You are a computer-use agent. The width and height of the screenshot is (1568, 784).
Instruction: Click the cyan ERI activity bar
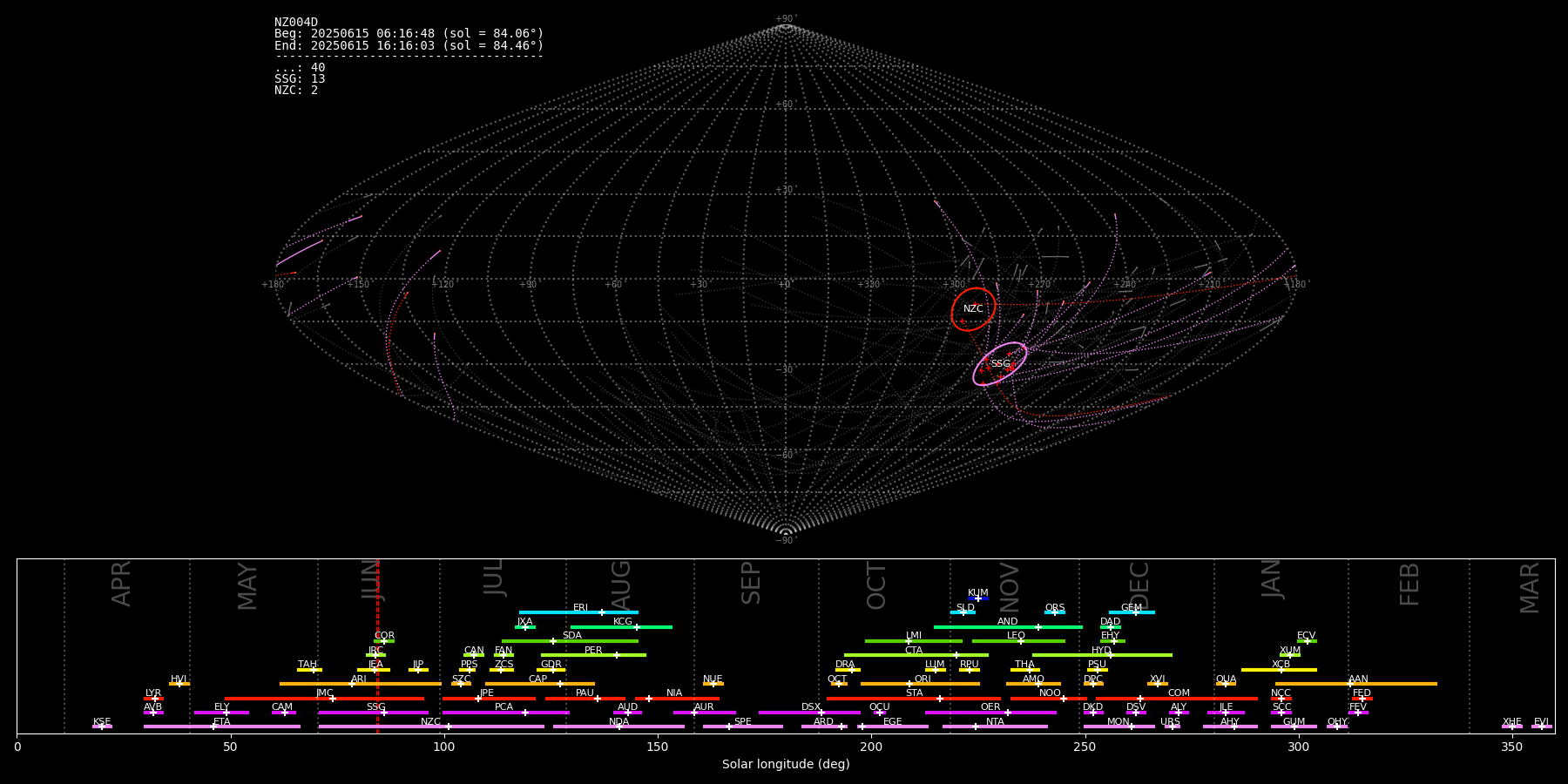(578, 612)
